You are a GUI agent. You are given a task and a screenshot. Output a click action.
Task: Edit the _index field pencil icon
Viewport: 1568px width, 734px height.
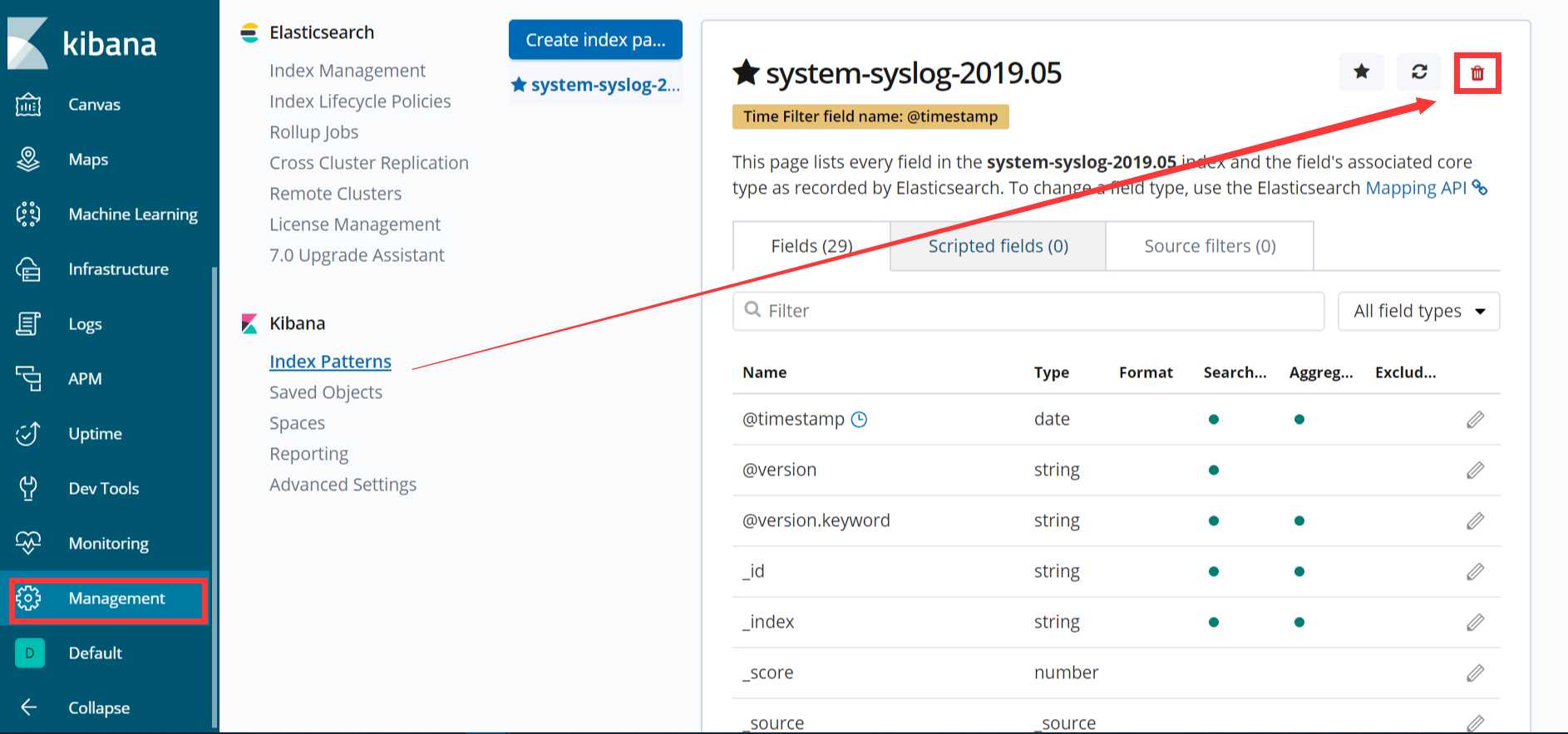[1476, 623]
